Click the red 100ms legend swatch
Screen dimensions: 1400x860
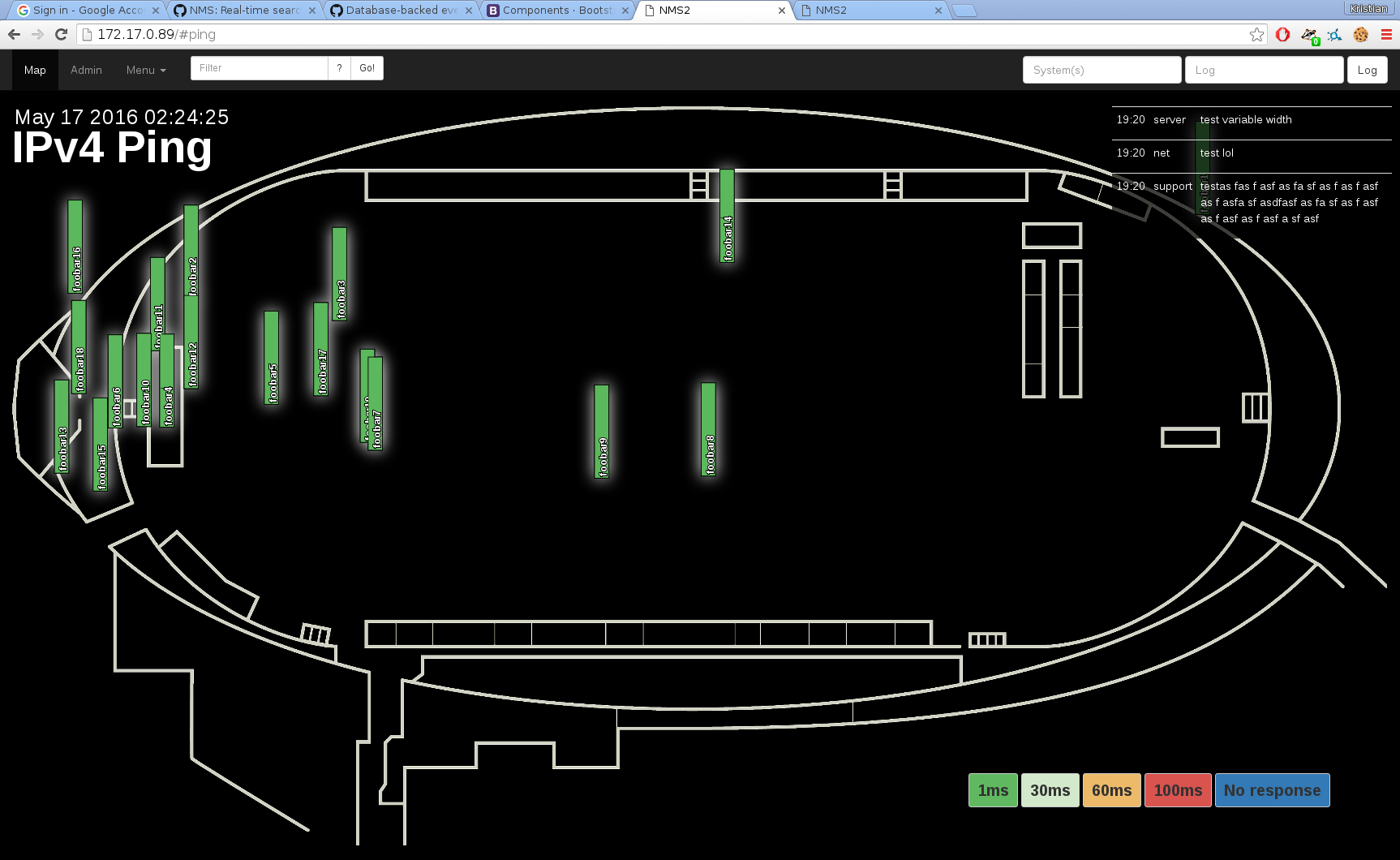pos(1178,790)
